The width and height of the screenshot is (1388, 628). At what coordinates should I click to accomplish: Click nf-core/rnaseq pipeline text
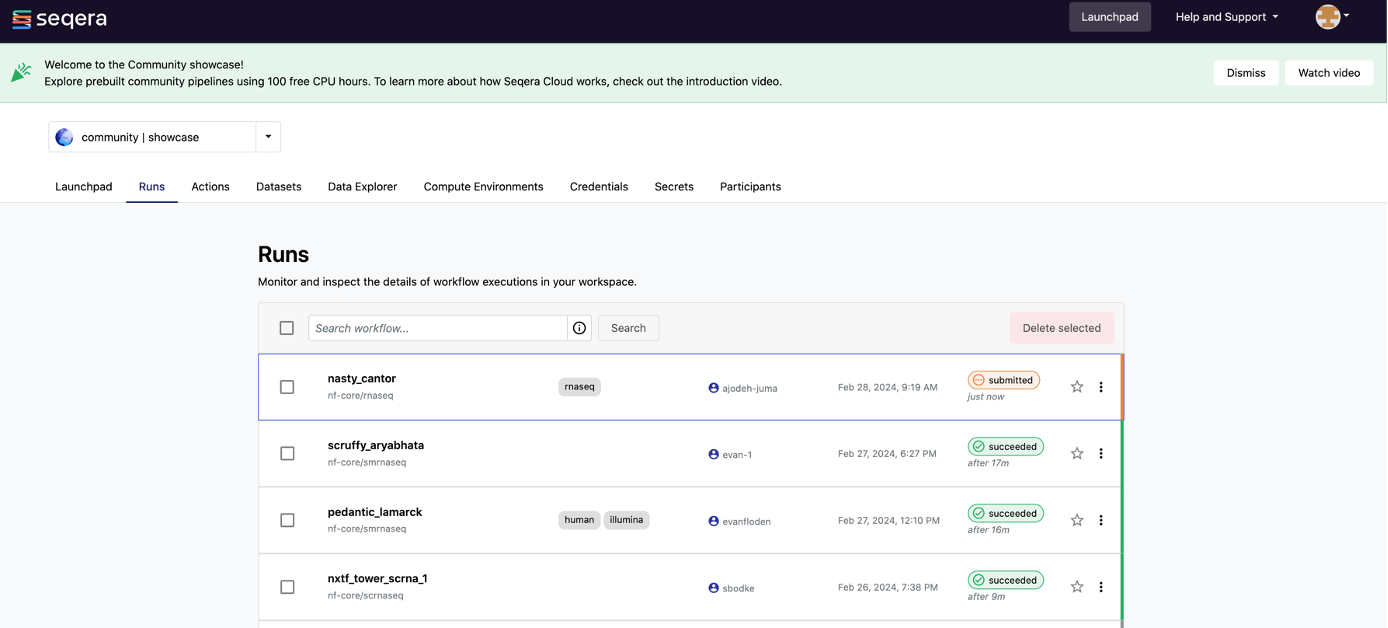(360, 396)
